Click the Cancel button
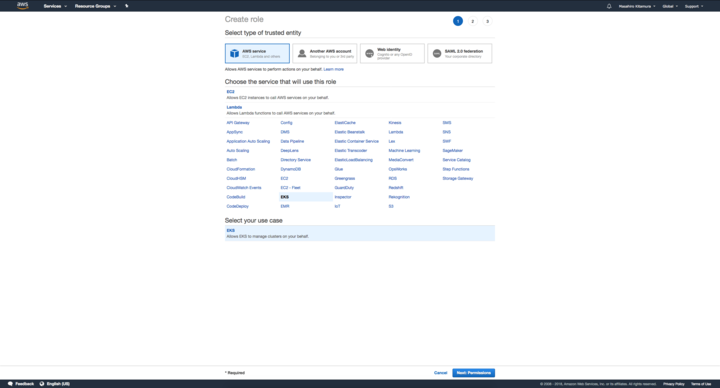Screen dimensions: 720x388 [x=440, y=373]
